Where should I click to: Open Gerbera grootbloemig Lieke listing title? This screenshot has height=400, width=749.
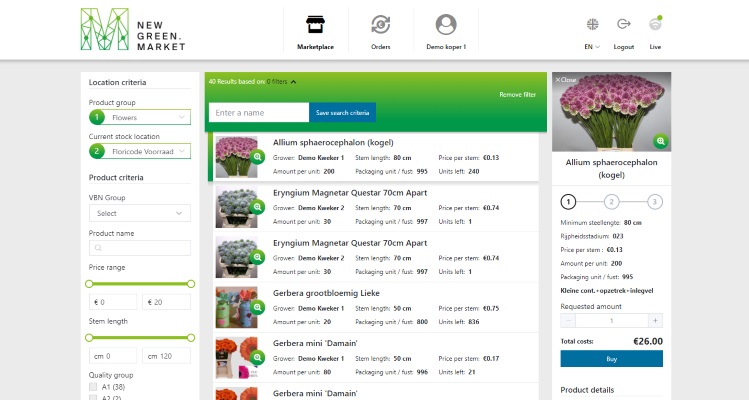[326, 293]
